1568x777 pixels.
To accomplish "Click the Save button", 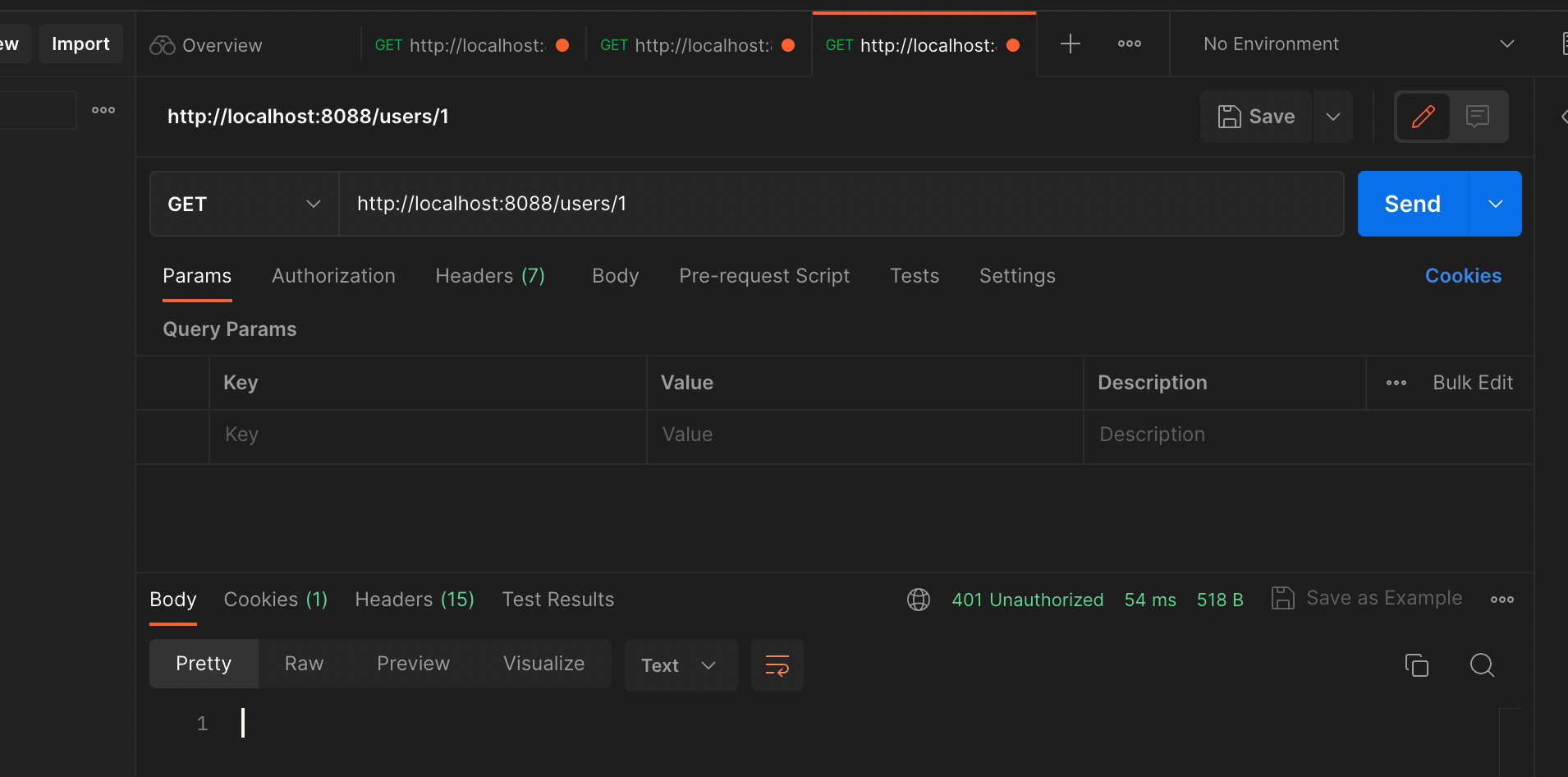I will pyautogui.click(x=1256, y=117).
